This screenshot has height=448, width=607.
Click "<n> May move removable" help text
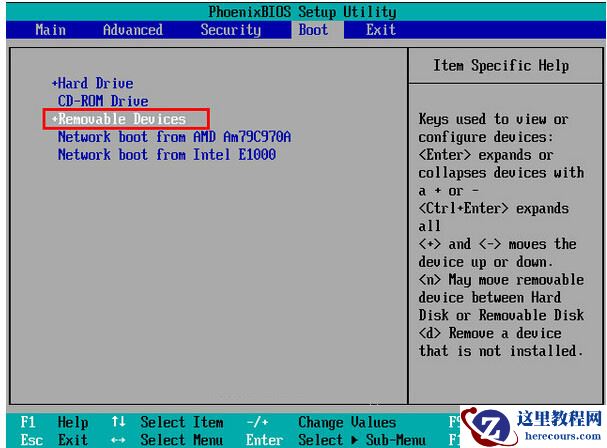[x=501, y=280]
